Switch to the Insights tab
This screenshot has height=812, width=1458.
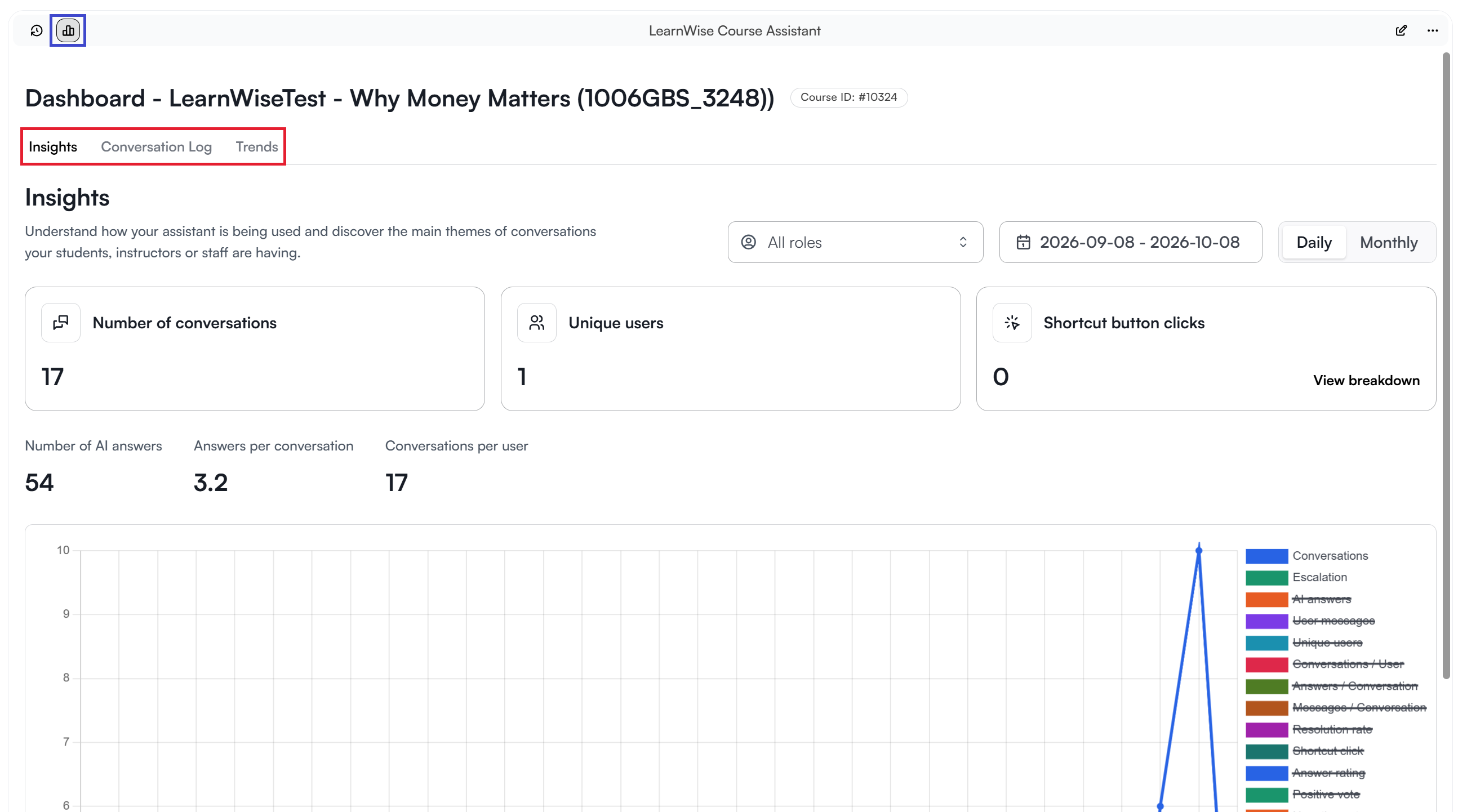(52, 146)
